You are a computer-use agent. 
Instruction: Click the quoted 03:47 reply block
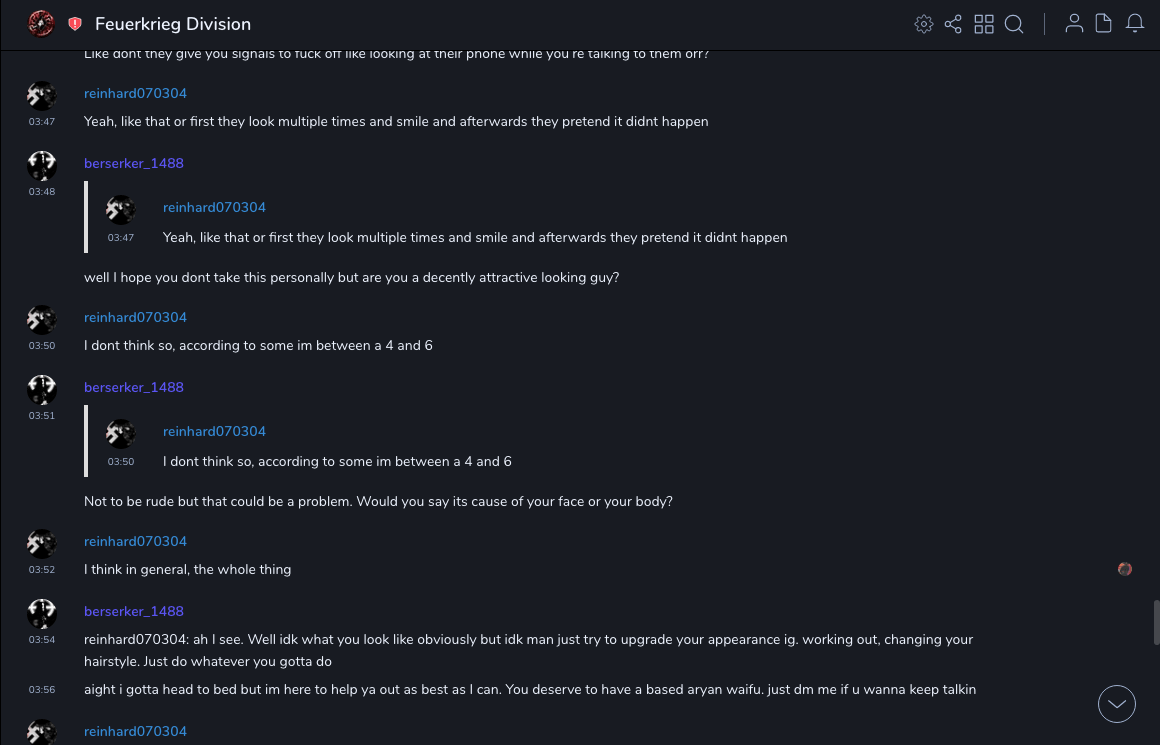(475, 222)
